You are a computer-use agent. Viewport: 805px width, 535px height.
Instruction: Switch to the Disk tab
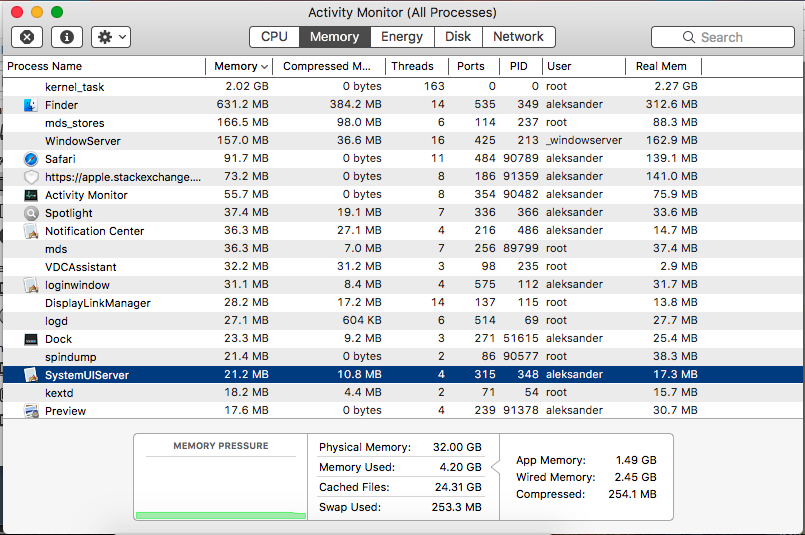(458, 37)
